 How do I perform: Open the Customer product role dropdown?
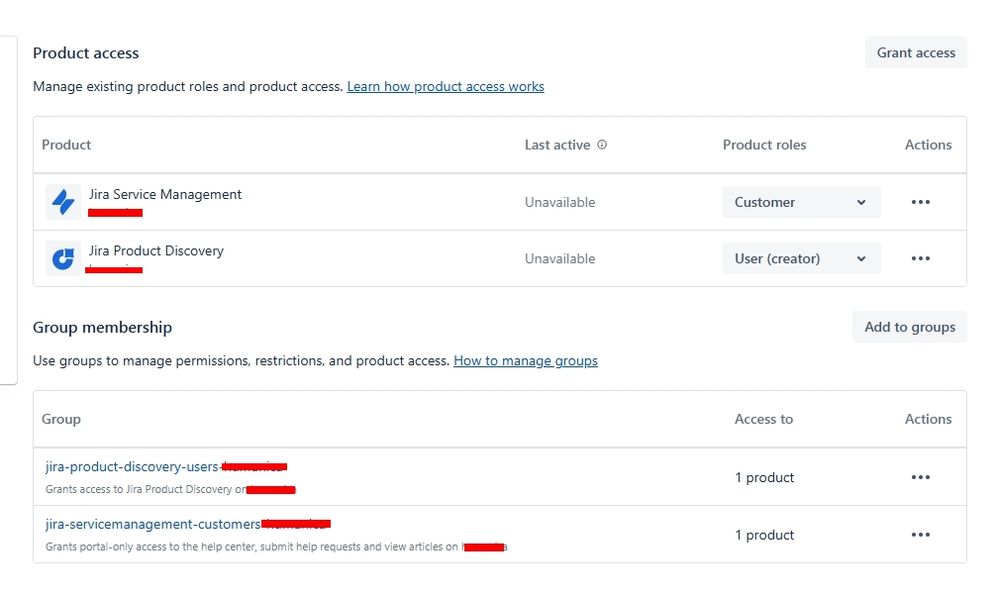(801, 202)
